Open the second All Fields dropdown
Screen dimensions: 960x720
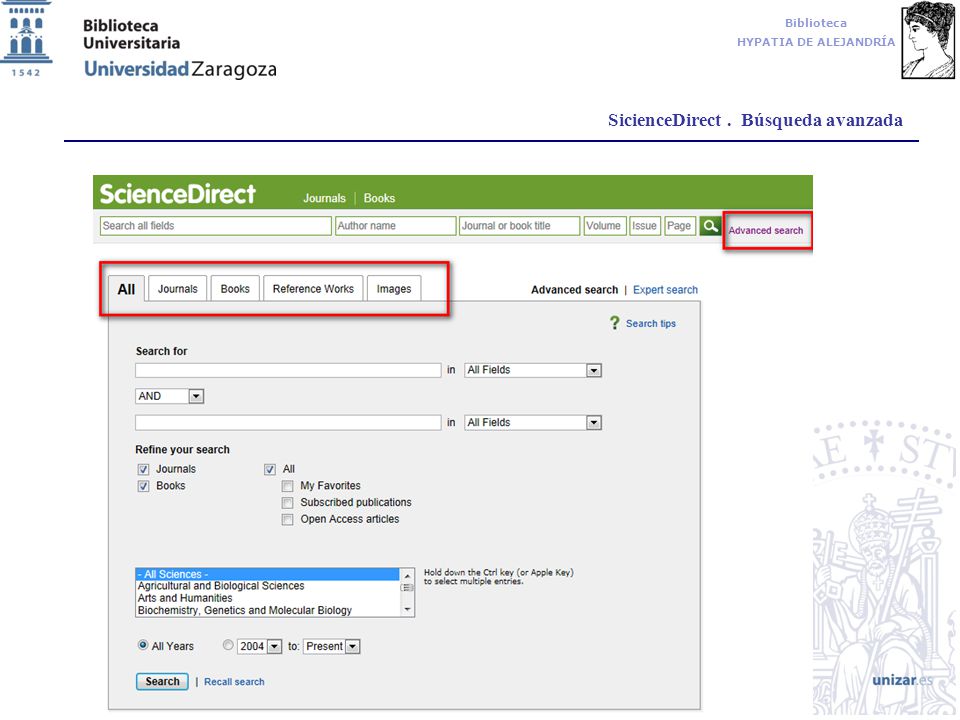click(x=533, y=422)
